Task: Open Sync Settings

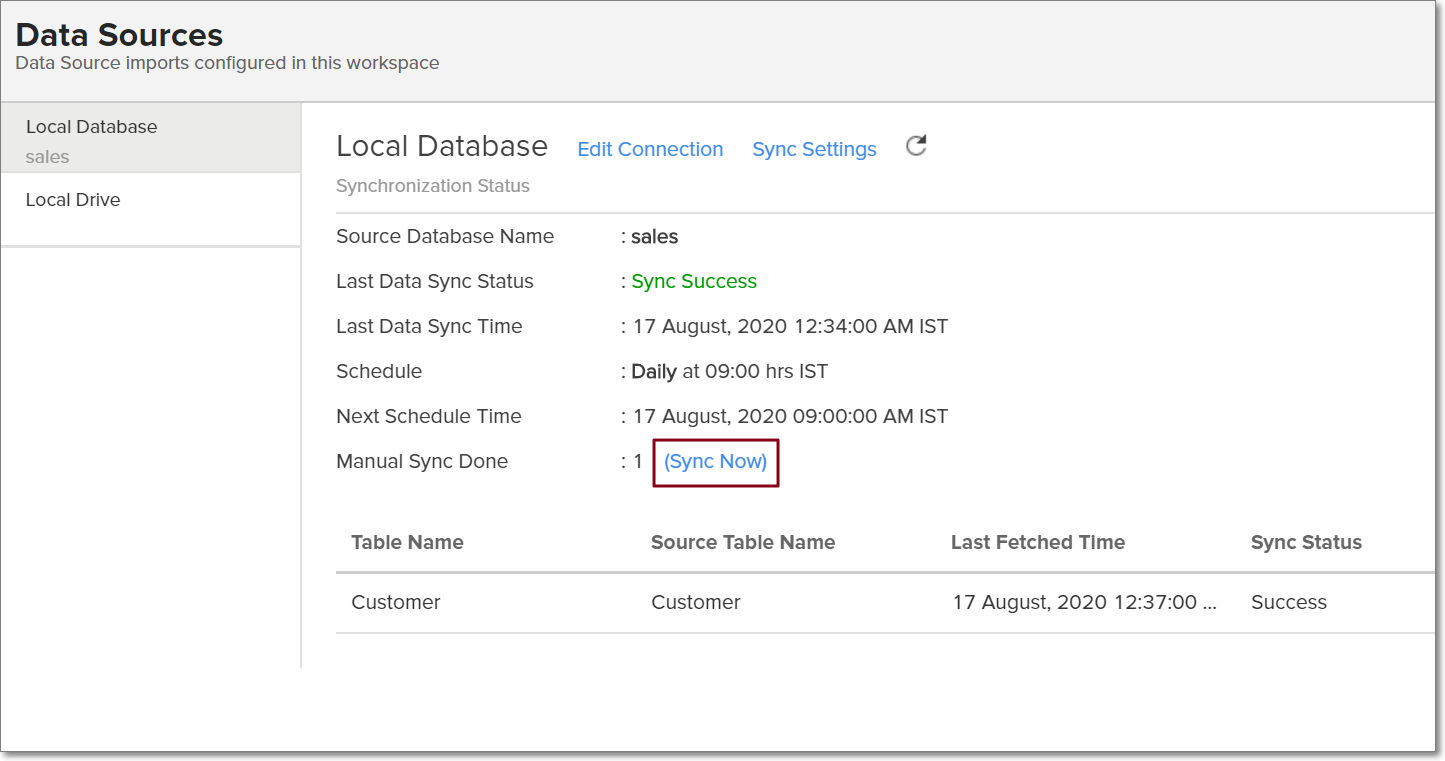Action: click(814, 149)
